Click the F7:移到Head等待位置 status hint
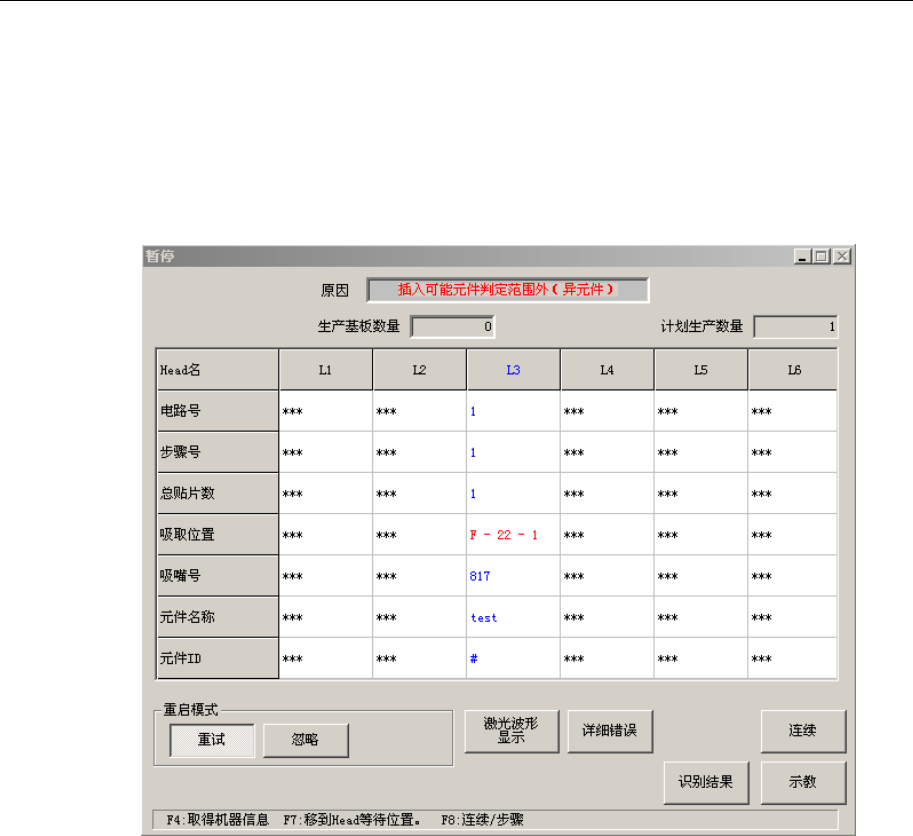This screenshot has width=913, height=836. [352, 820]
